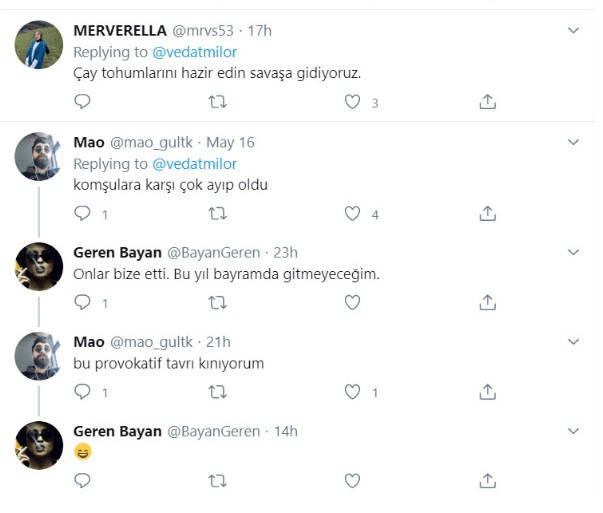
Task: Open more options on MERVERELLA's tweet
Action: point(573,31)
